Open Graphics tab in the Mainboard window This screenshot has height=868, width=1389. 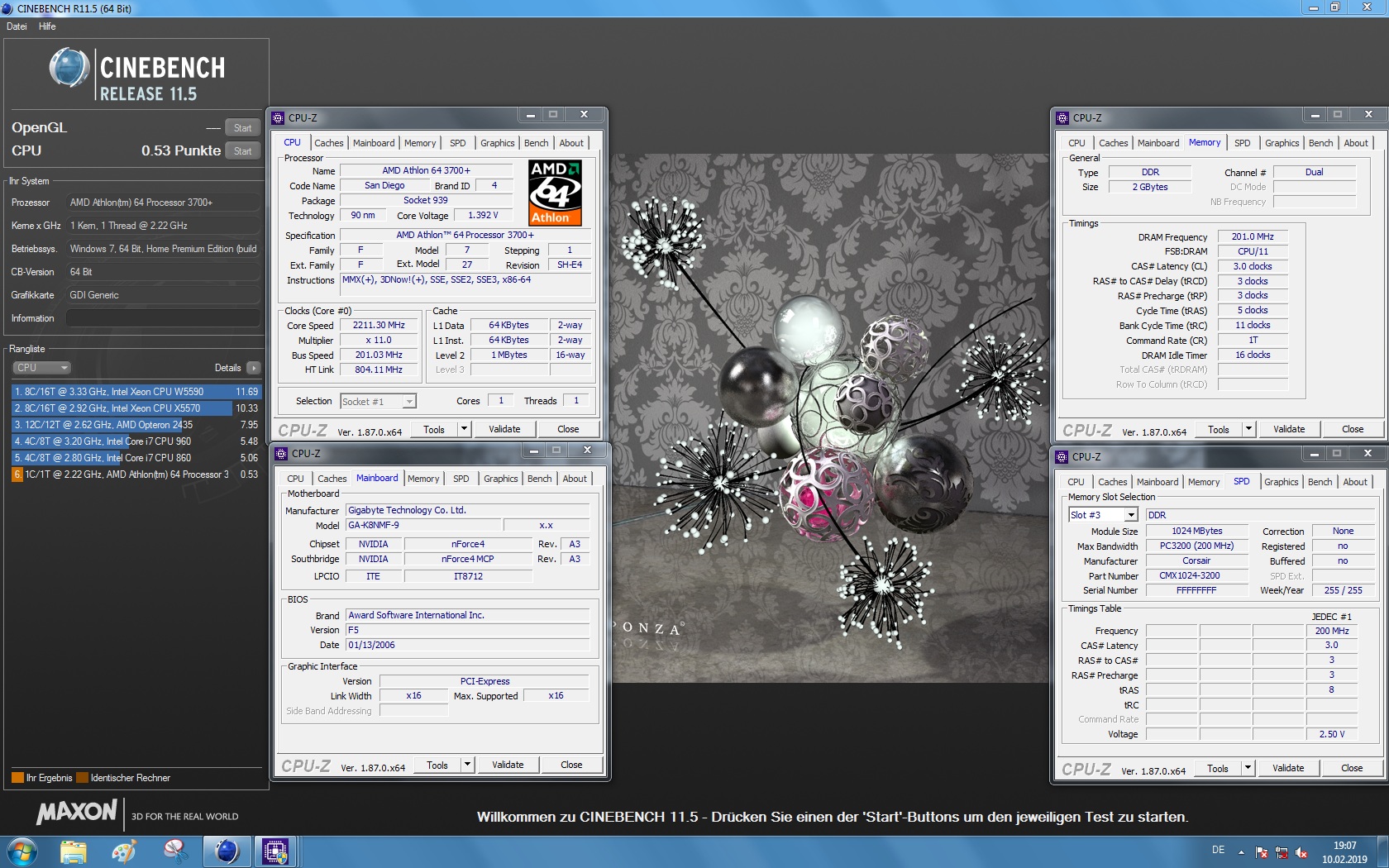501,479
